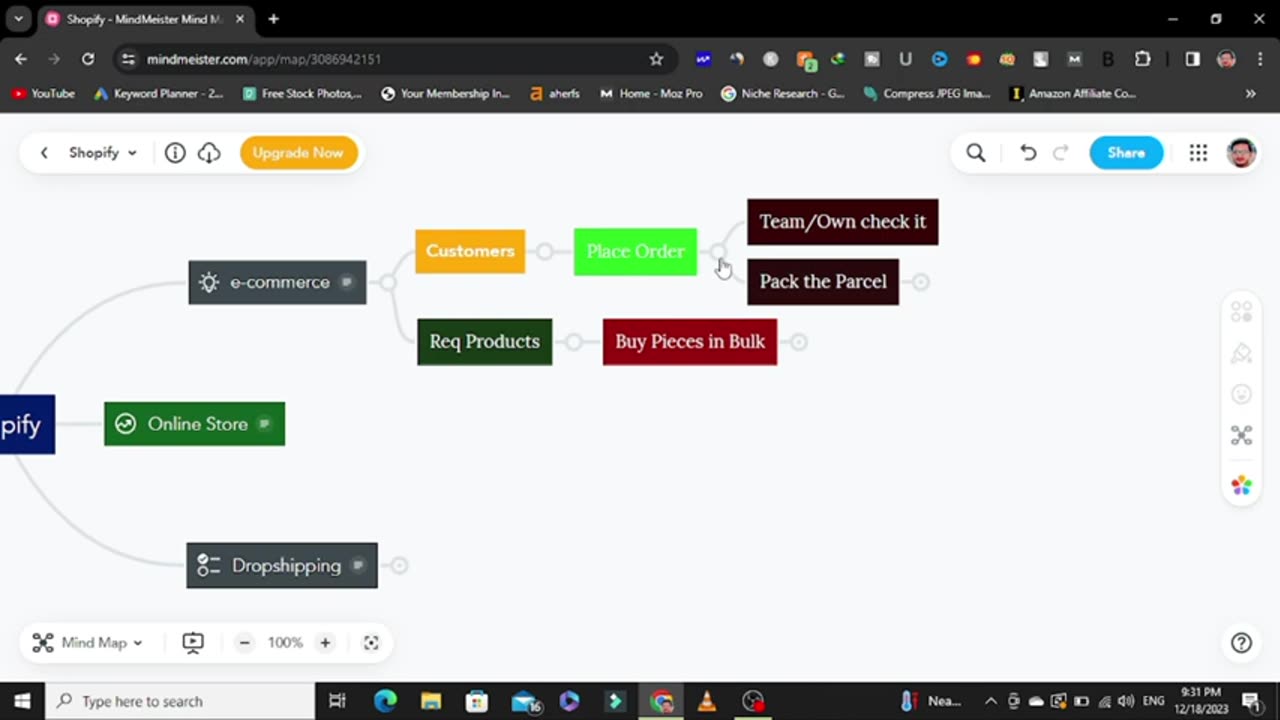
Task: Select the Dropshipping node
Action: pos(282,566)
